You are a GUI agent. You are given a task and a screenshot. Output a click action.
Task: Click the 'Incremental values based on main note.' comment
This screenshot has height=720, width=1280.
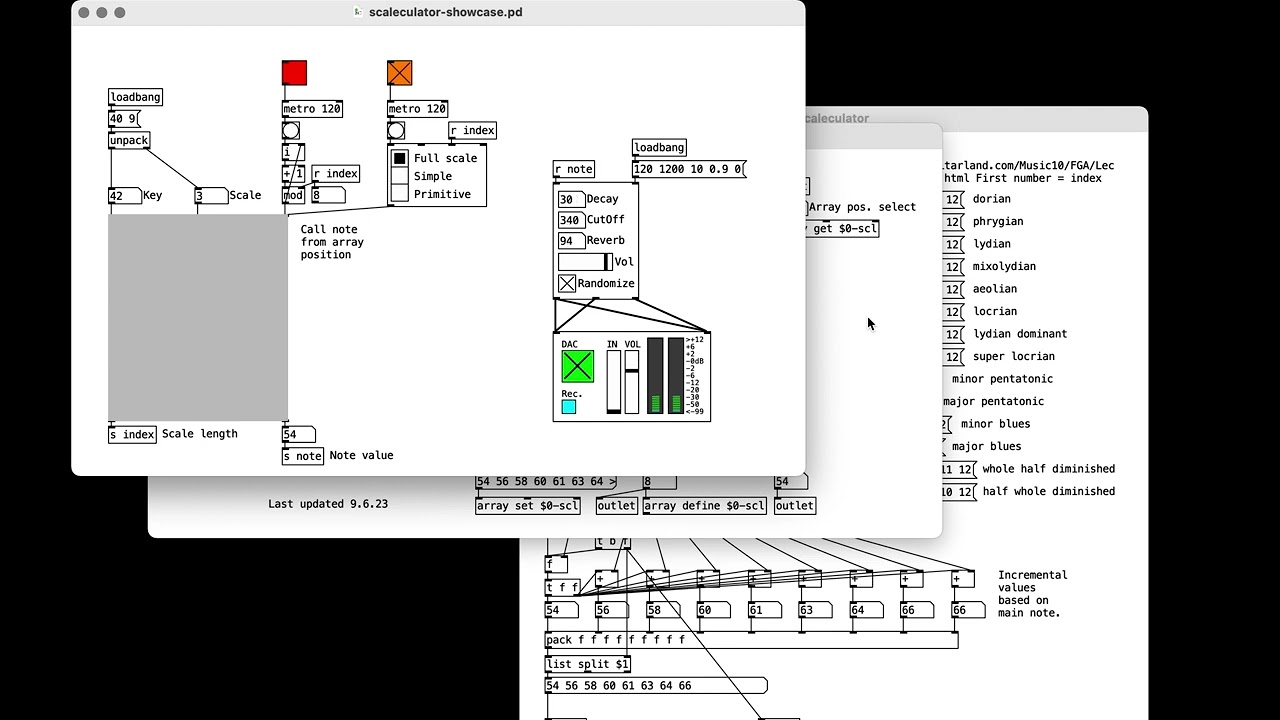coord(1033,594)
